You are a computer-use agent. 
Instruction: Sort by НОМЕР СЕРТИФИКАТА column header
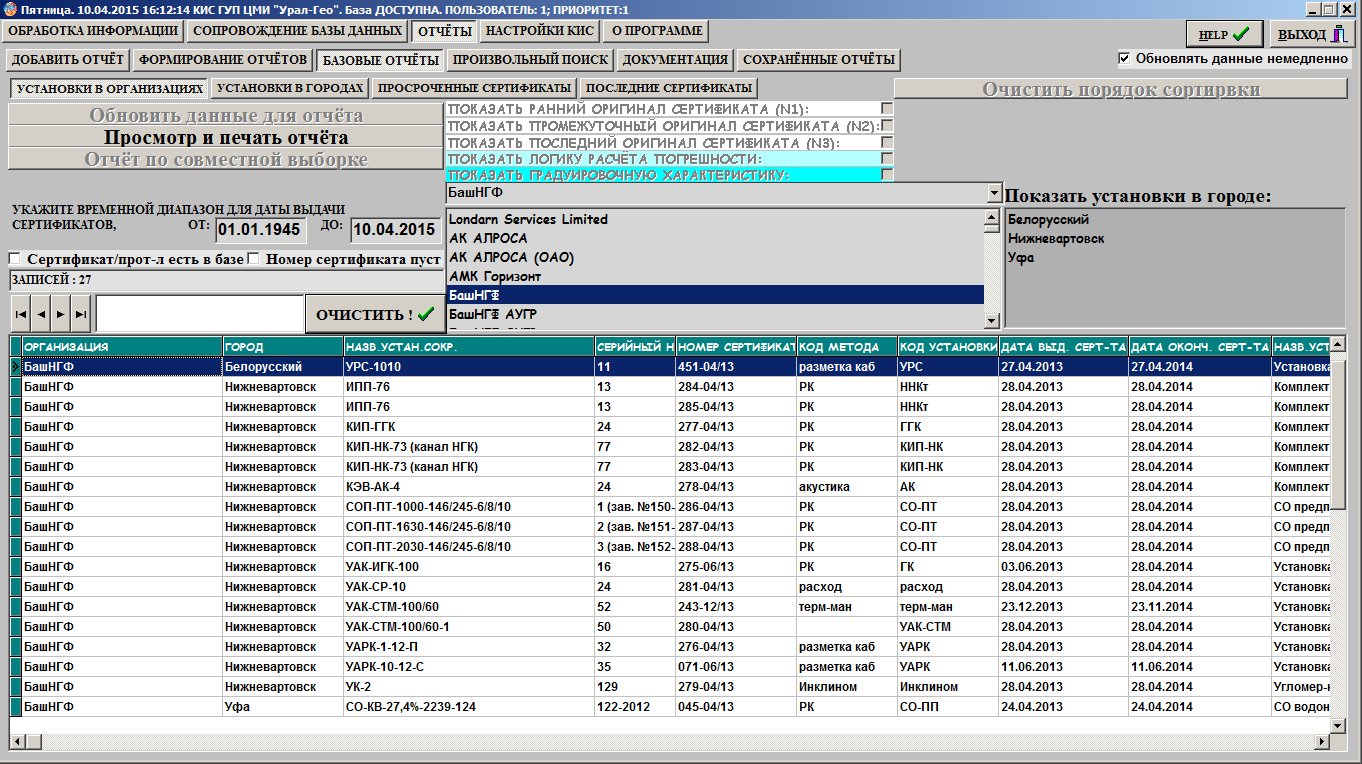[736, 346]
